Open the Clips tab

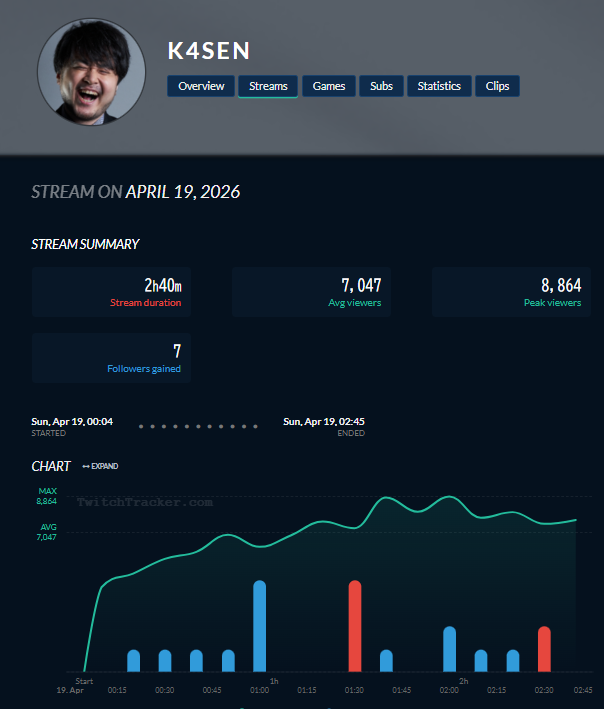[x=497, y=86]
